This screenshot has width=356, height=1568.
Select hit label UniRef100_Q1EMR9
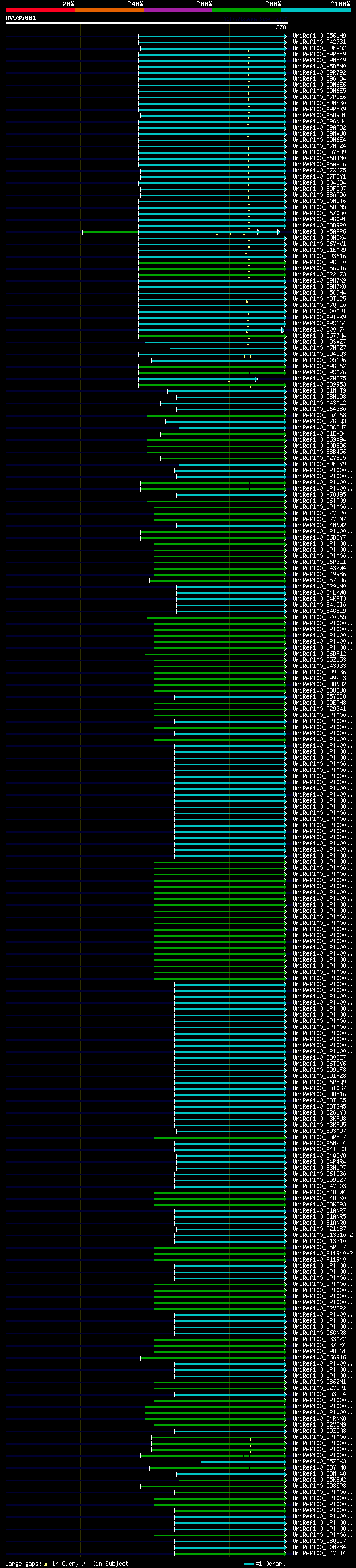coord(319,250)
